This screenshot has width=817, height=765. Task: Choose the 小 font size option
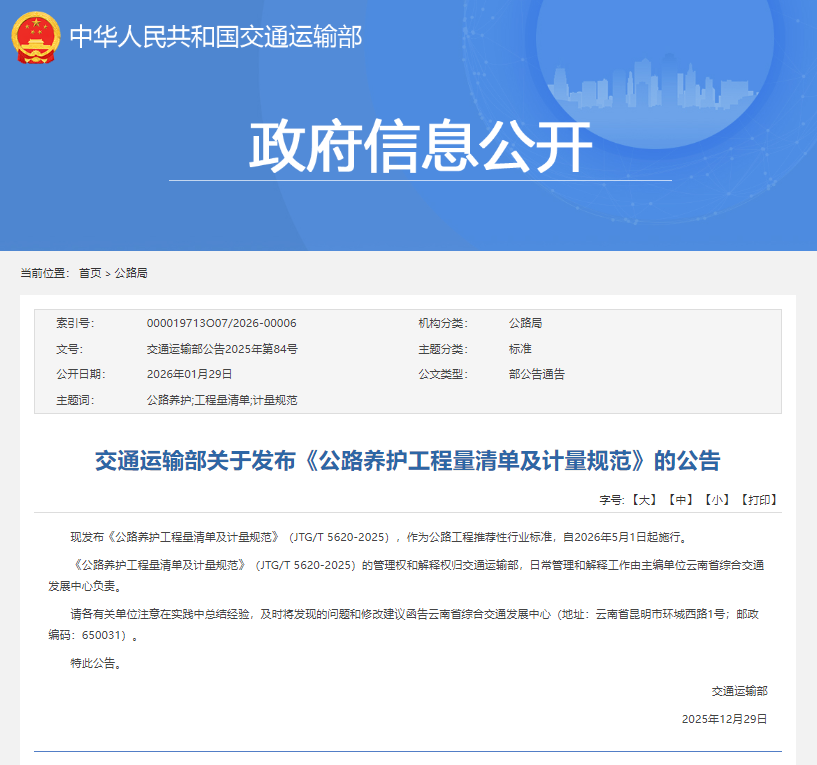(x=715, y=499)
